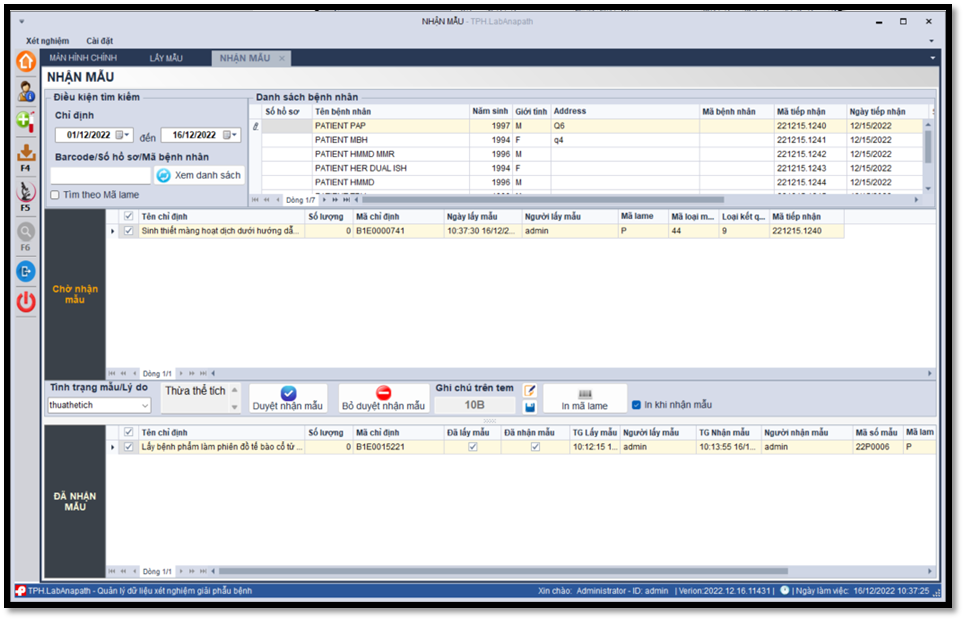Image resolution: width=965 pixels, height=621 pixels.
Task: Open the 'Xét nghiệm' menu
Action: 47,41
